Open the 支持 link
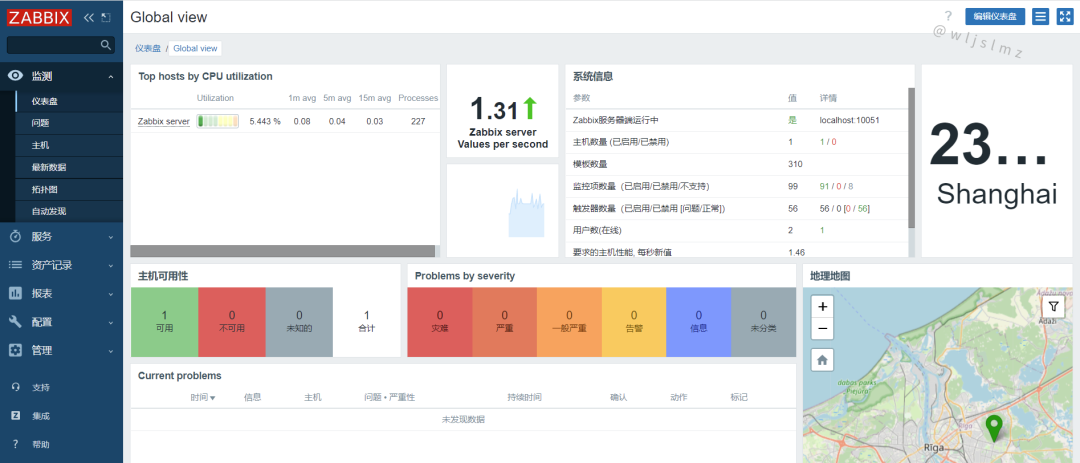The image size is (1080, 463). [x=41, y=387]
